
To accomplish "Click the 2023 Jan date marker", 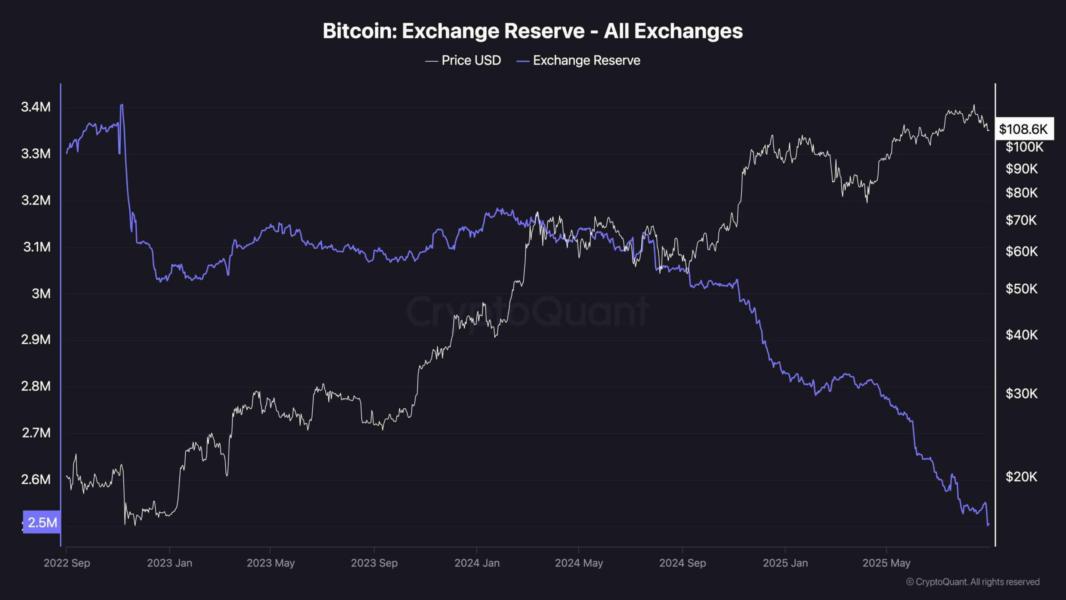I will (x=169, y=563).
